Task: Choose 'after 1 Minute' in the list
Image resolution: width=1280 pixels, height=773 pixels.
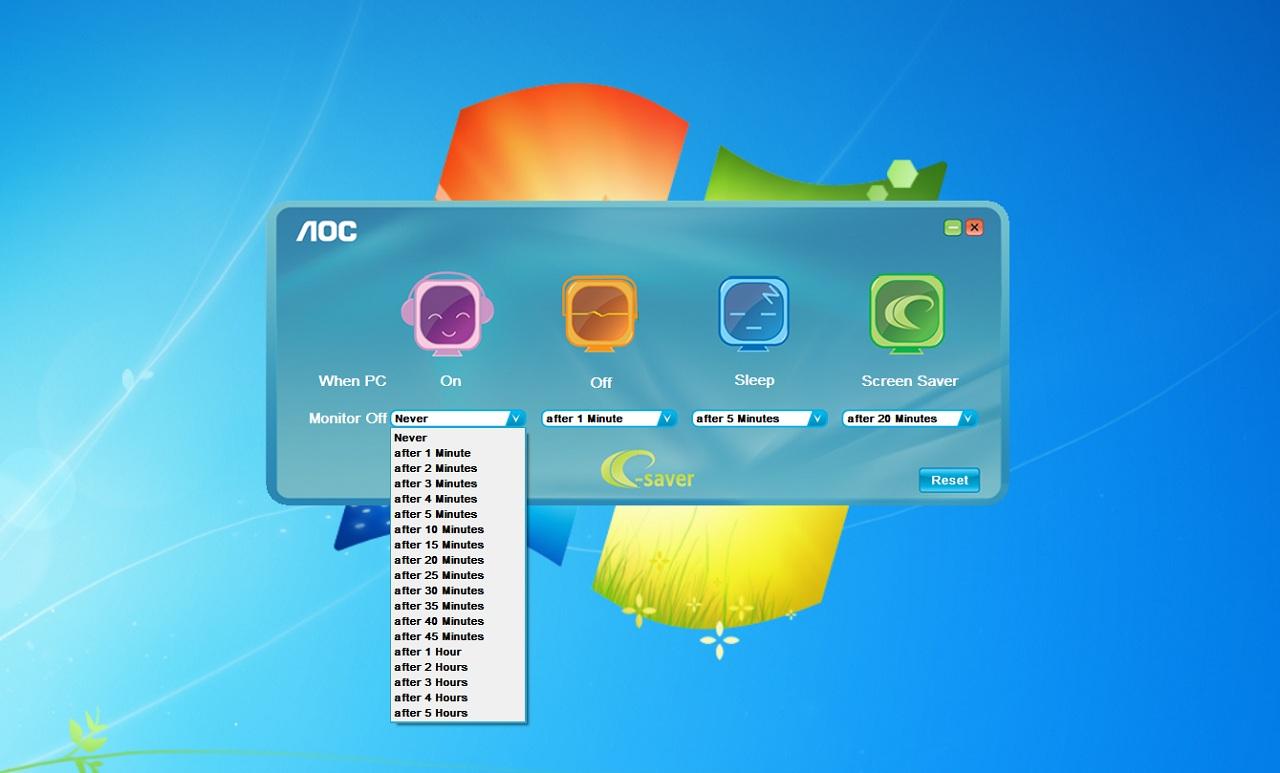Action: point(458,453)
